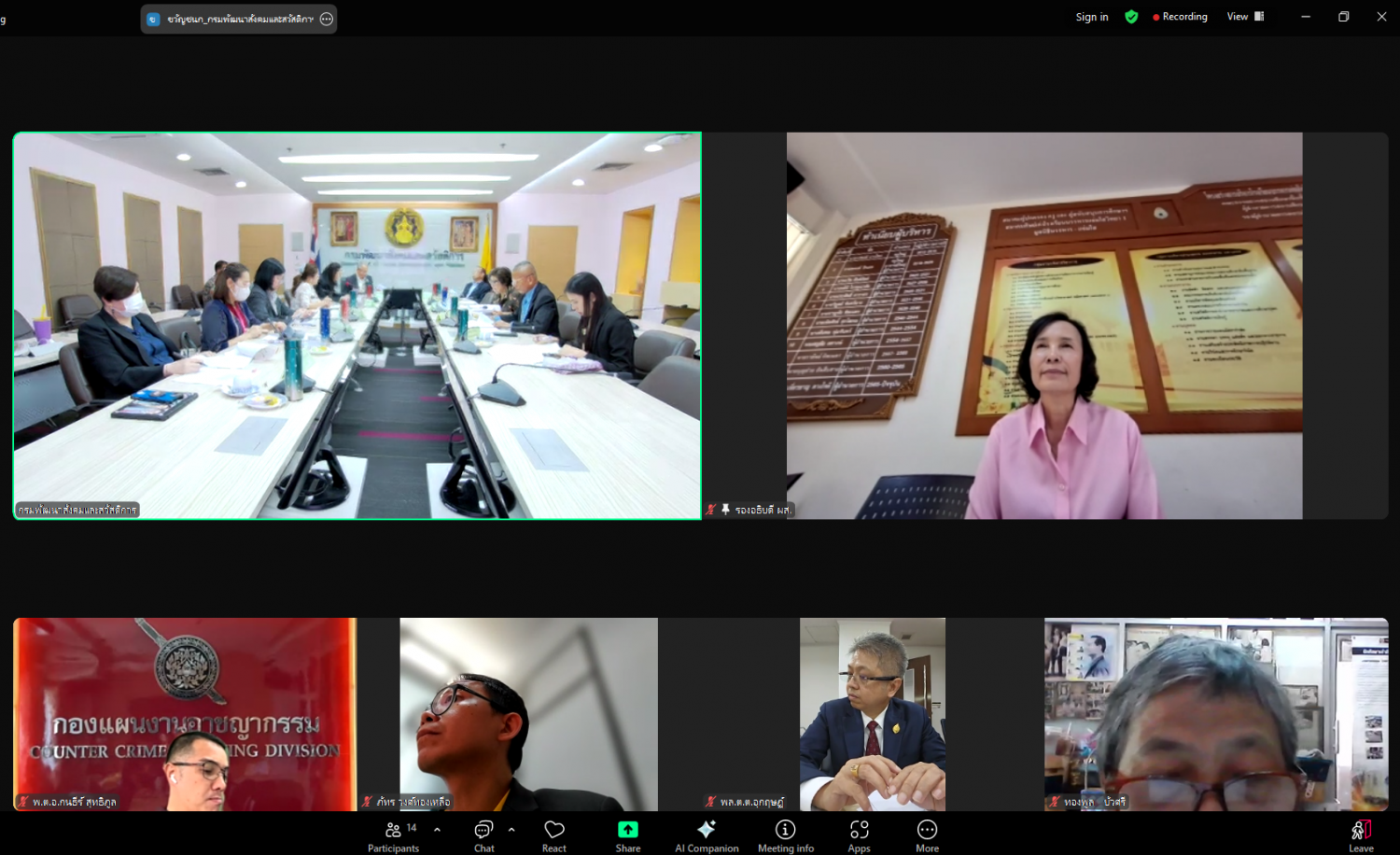
Task: Open the More options menu
Action: [927, 836]
